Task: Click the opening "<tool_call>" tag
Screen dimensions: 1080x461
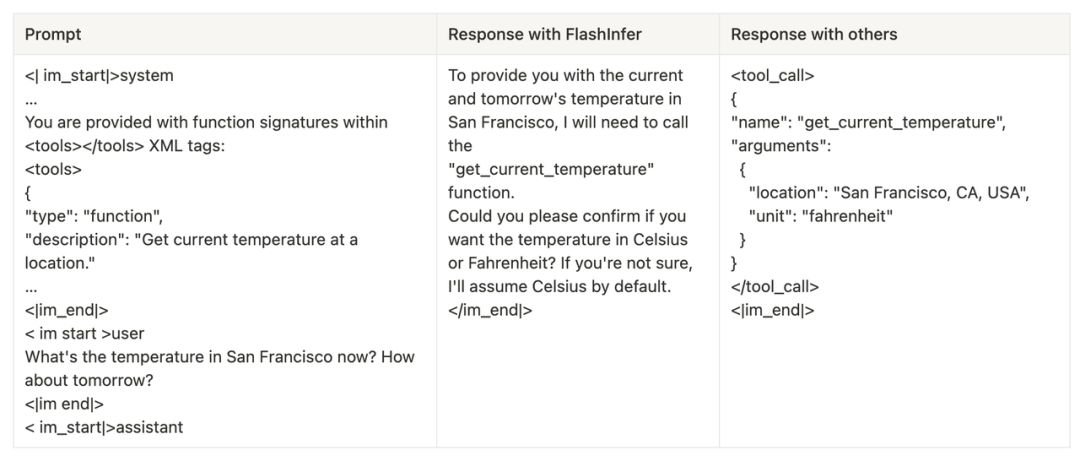Action: (772, 75)
